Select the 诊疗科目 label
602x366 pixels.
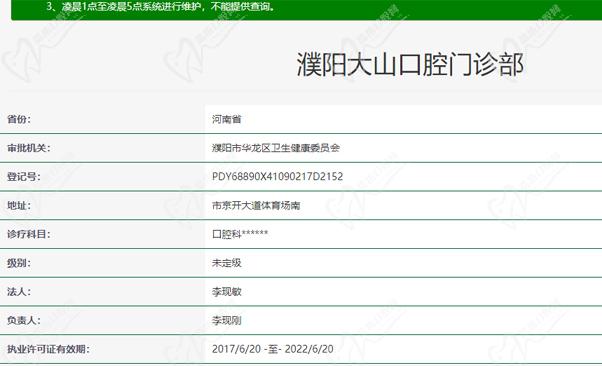[28, 234]
